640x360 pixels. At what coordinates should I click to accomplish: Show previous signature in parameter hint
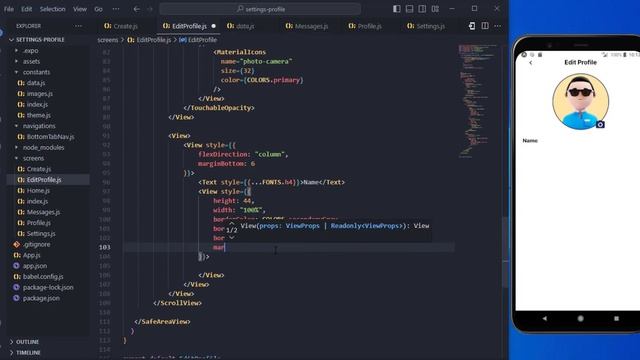click(x=231, y=224)
